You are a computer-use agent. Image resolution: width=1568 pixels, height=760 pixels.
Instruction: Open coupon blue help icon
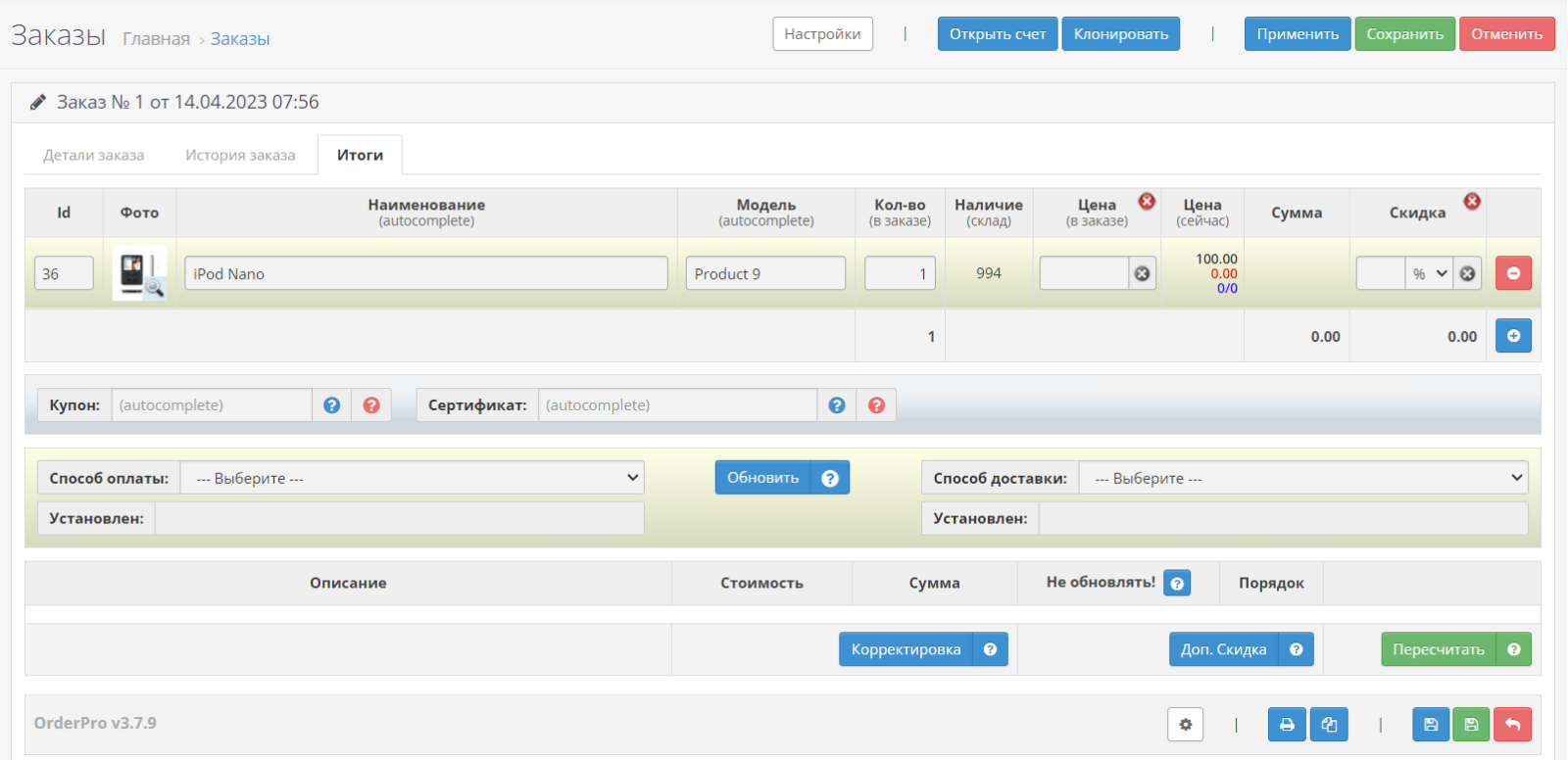coord(331,404)
